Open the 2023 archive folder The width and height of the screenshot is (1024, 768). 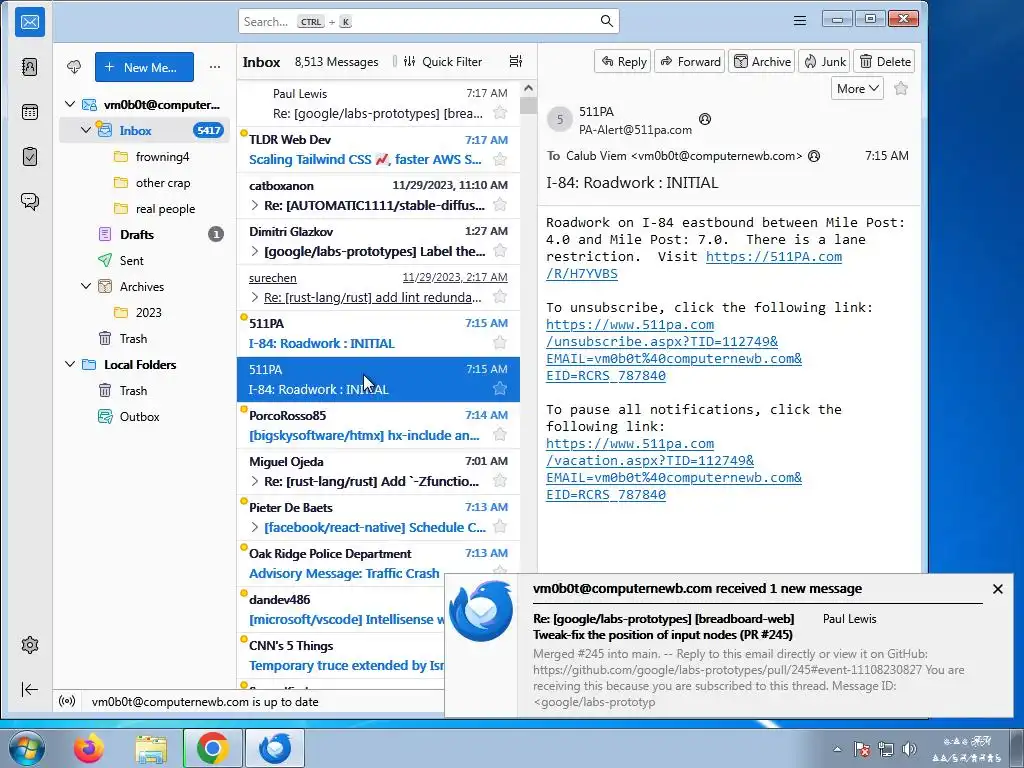click(x=144, y=313)
